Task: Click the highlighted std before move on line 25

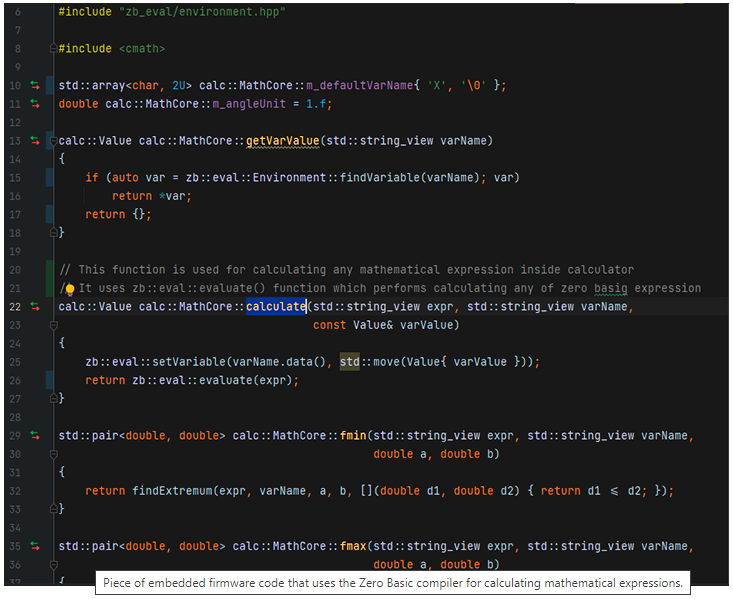Action: pyautogui.click(x=350, y=362)
